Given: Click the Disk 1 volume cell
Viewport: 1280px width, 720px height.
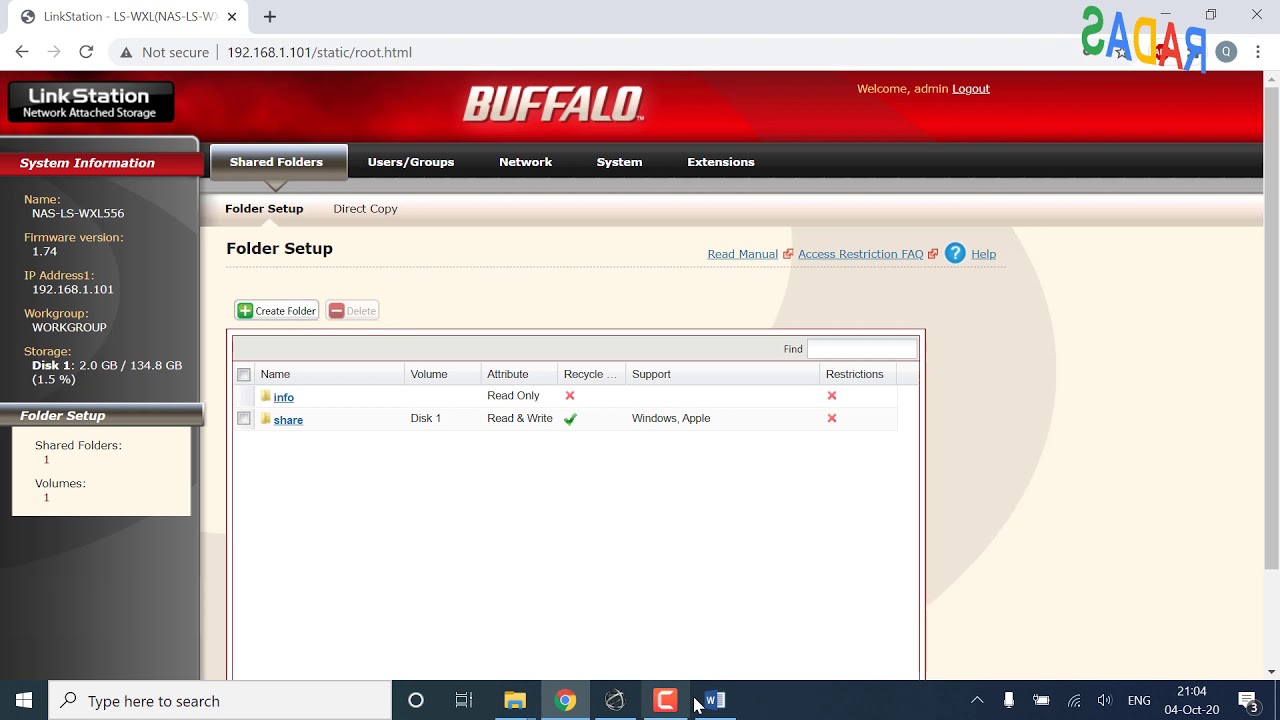Looking at the screenshot, I should (426, 419).
